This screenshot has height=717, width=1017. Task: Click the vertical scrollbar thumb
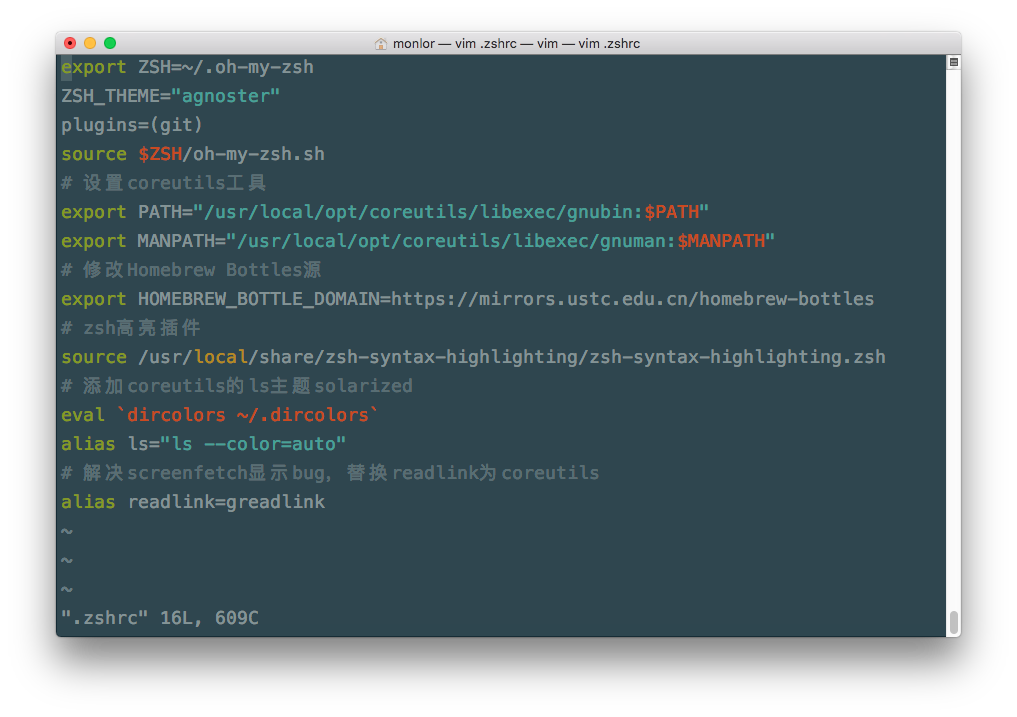point(953,622)
